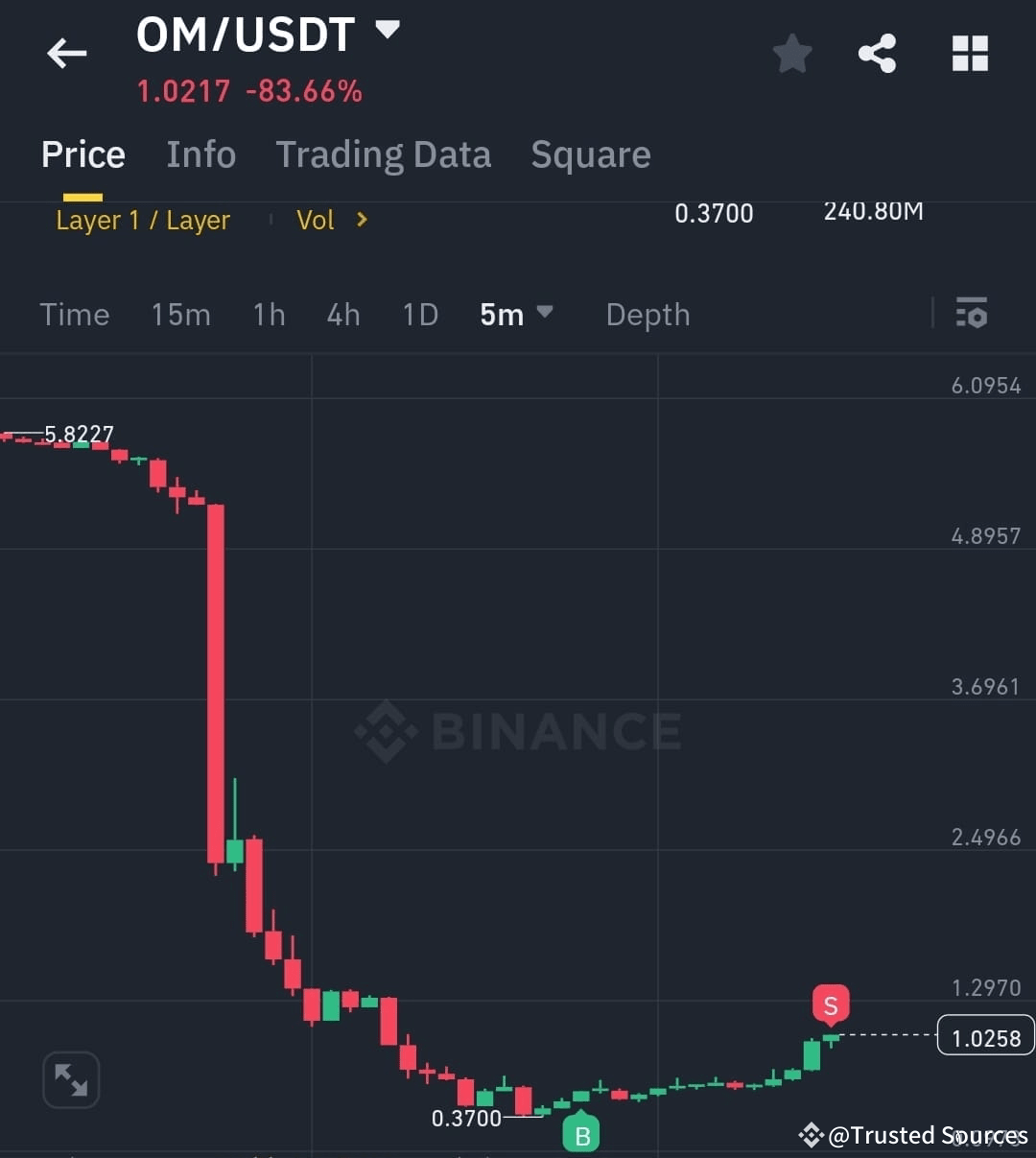The width and height of the screenshot is (1036, 1158).
Task: Select the 1h timeframe
Action: (269, 314)
